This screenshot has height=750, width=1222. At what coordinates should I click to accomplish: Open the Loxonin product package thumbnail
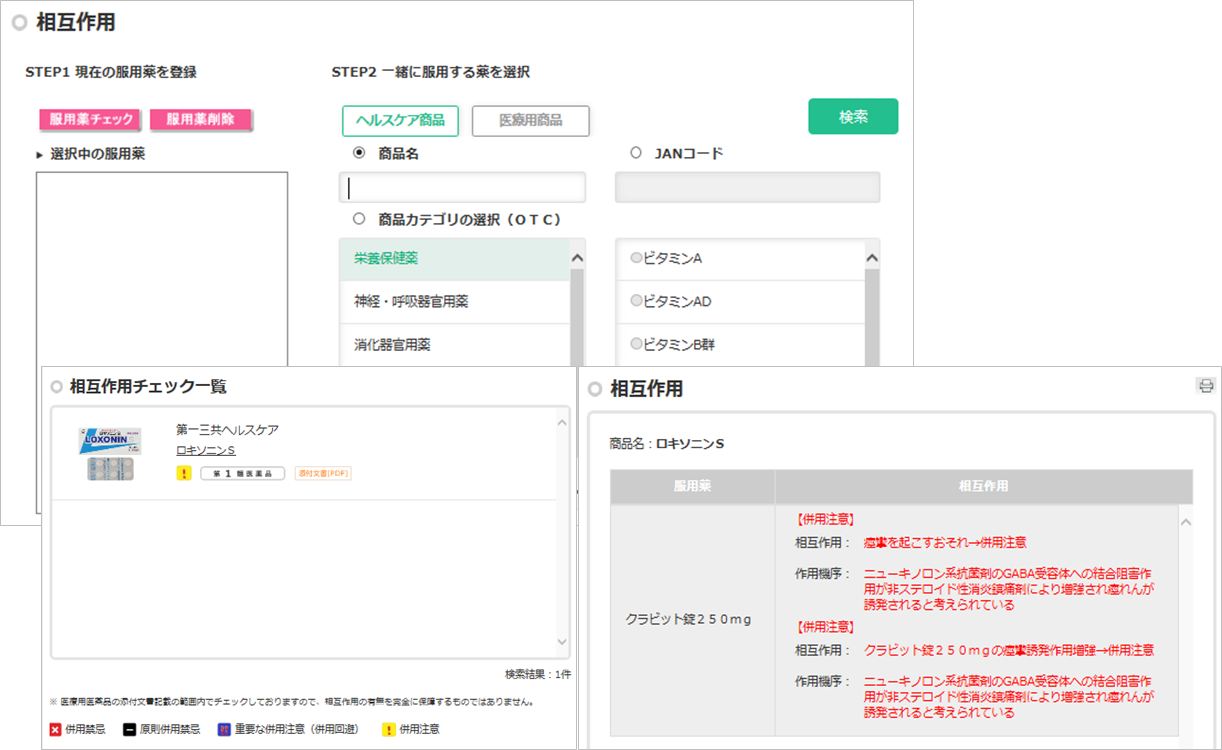[111, 455]
